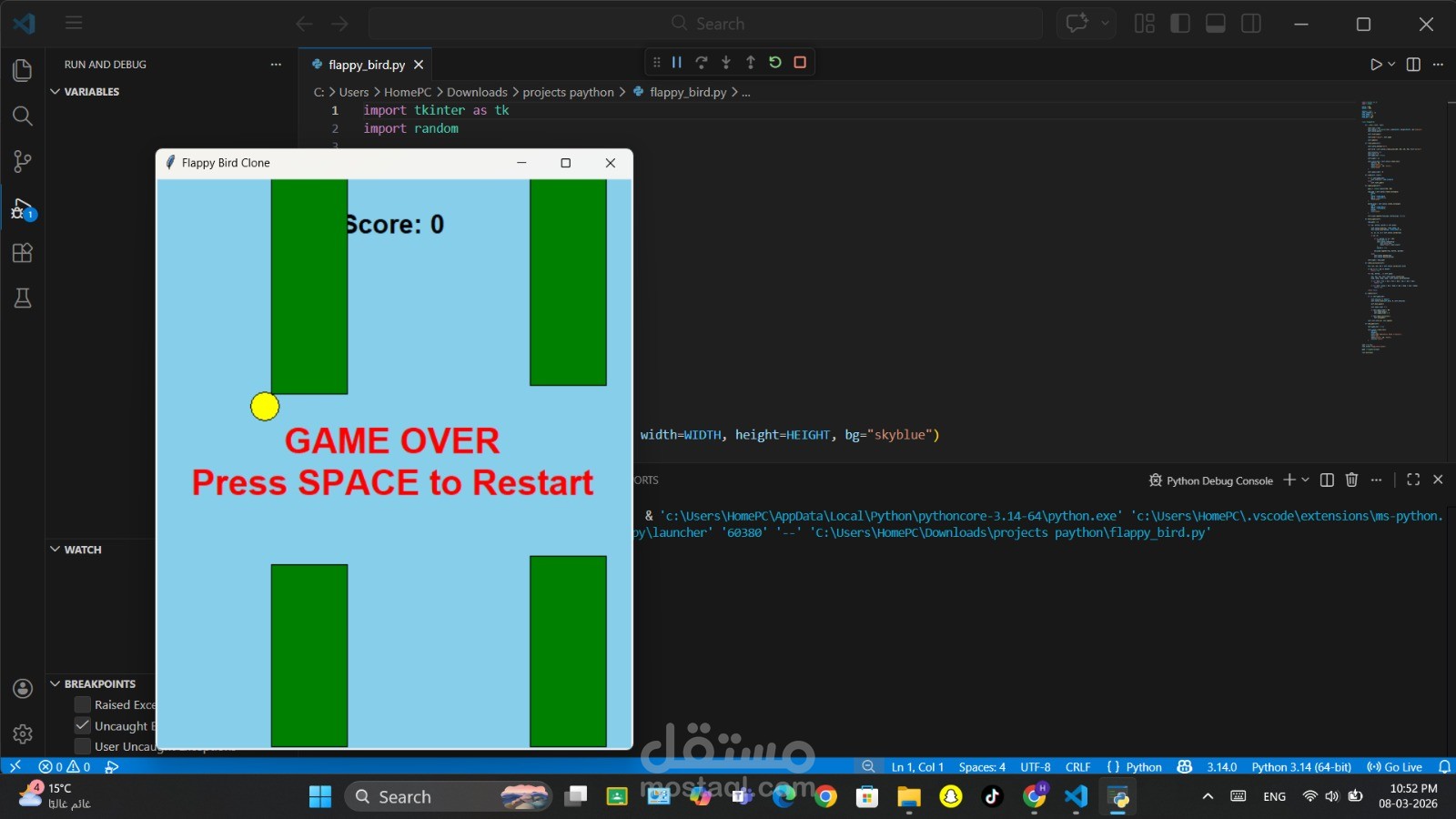Toggle the User Uncaught Exceptions breakpoint
Viewport: 1456px width, 819px height.
(82, 746)
